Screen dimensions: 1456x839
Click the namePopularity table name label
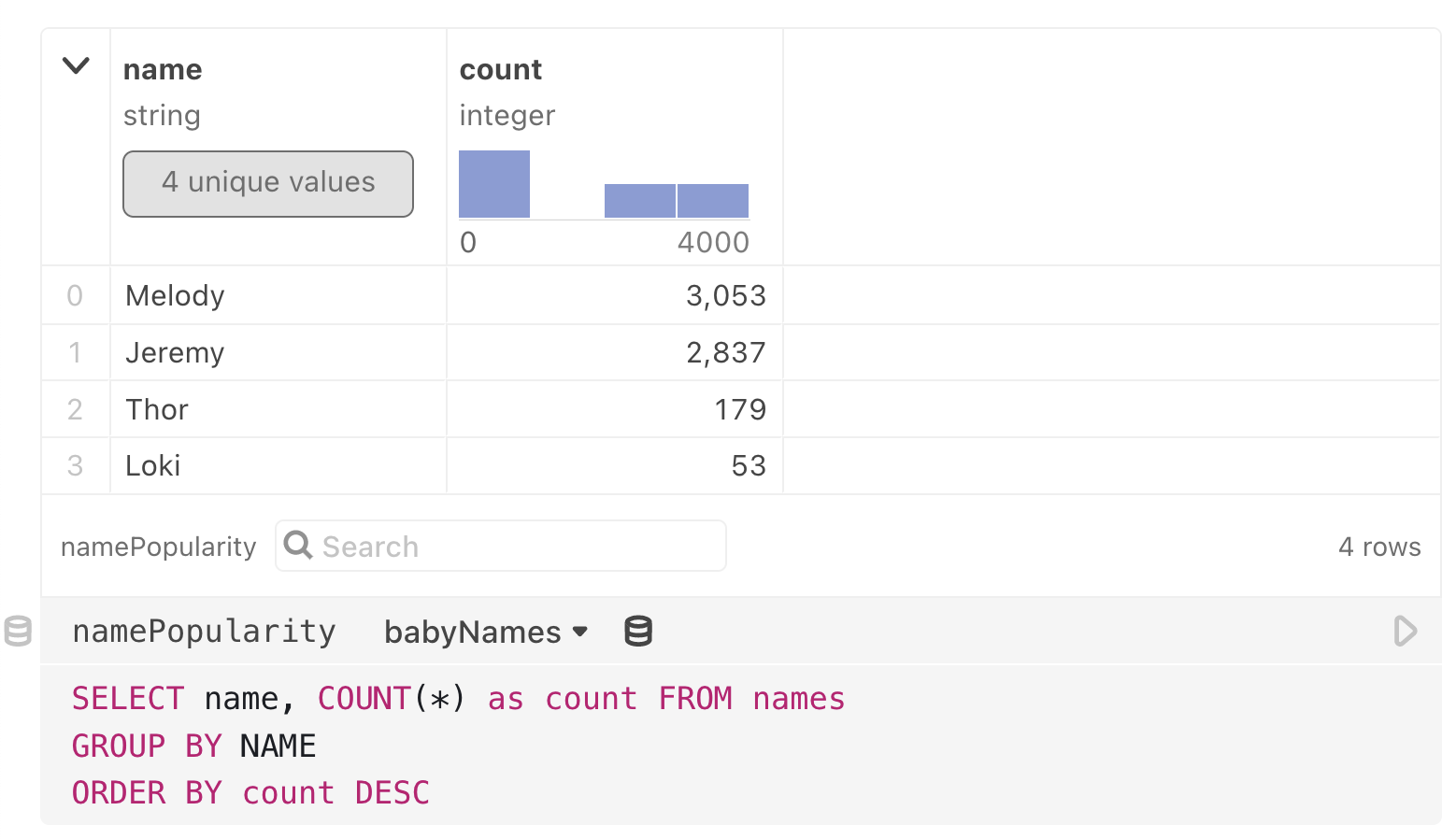point(158,547)
